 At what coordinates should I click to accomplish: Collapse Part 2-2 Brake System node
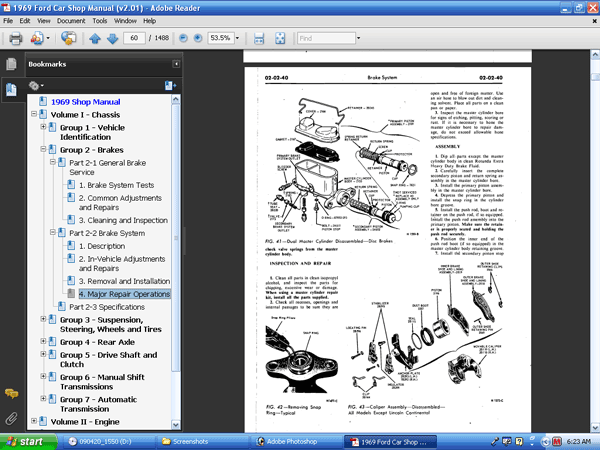(x=53, y=232)
